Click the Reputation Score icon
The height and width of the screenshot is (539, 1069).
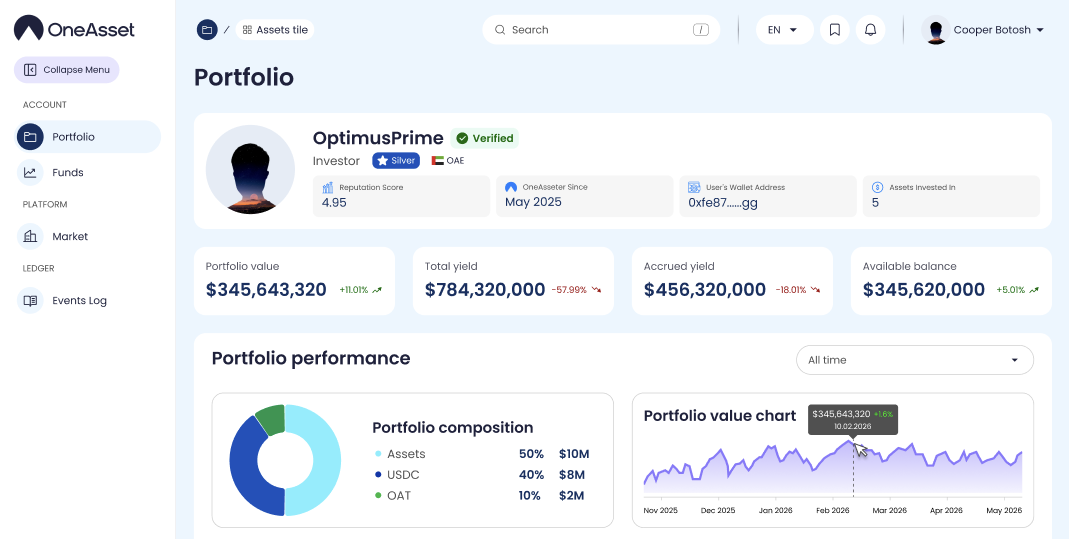(x=327, y=187)
